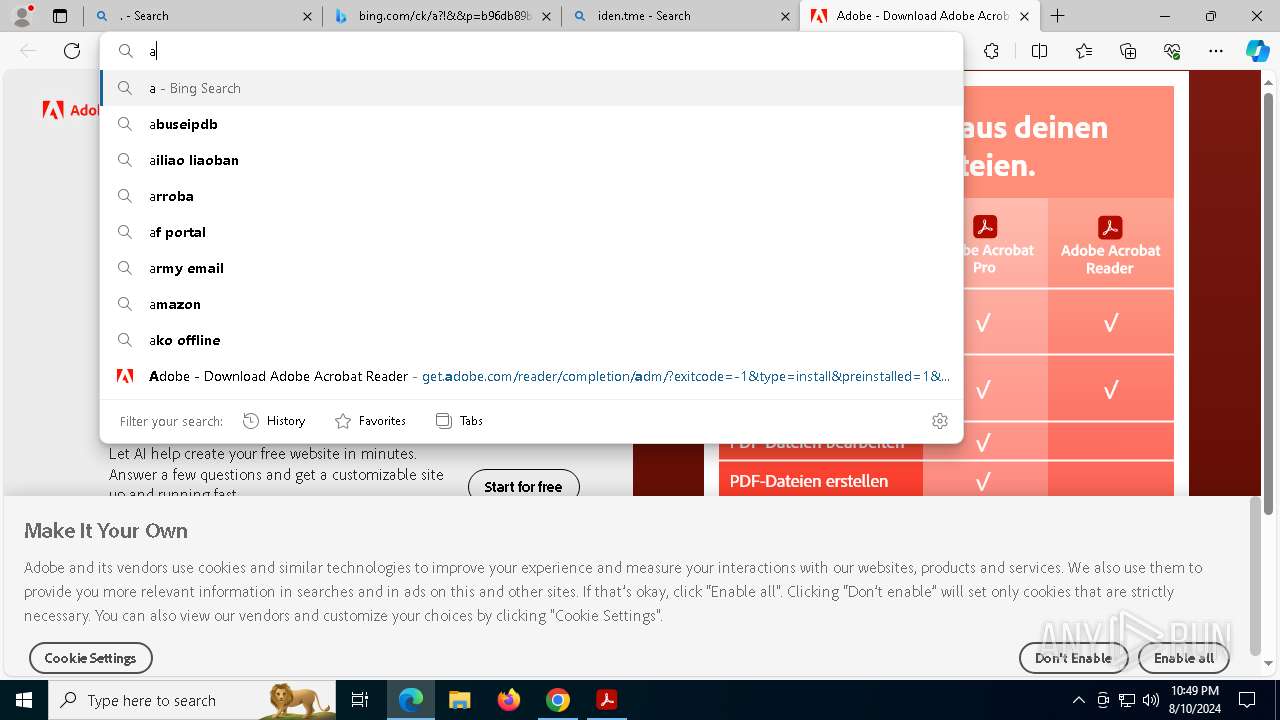Close the Adobe Download tab
Image resolution: width=1280 pixels, height=720 pixels.
[x=1024, y=16]
